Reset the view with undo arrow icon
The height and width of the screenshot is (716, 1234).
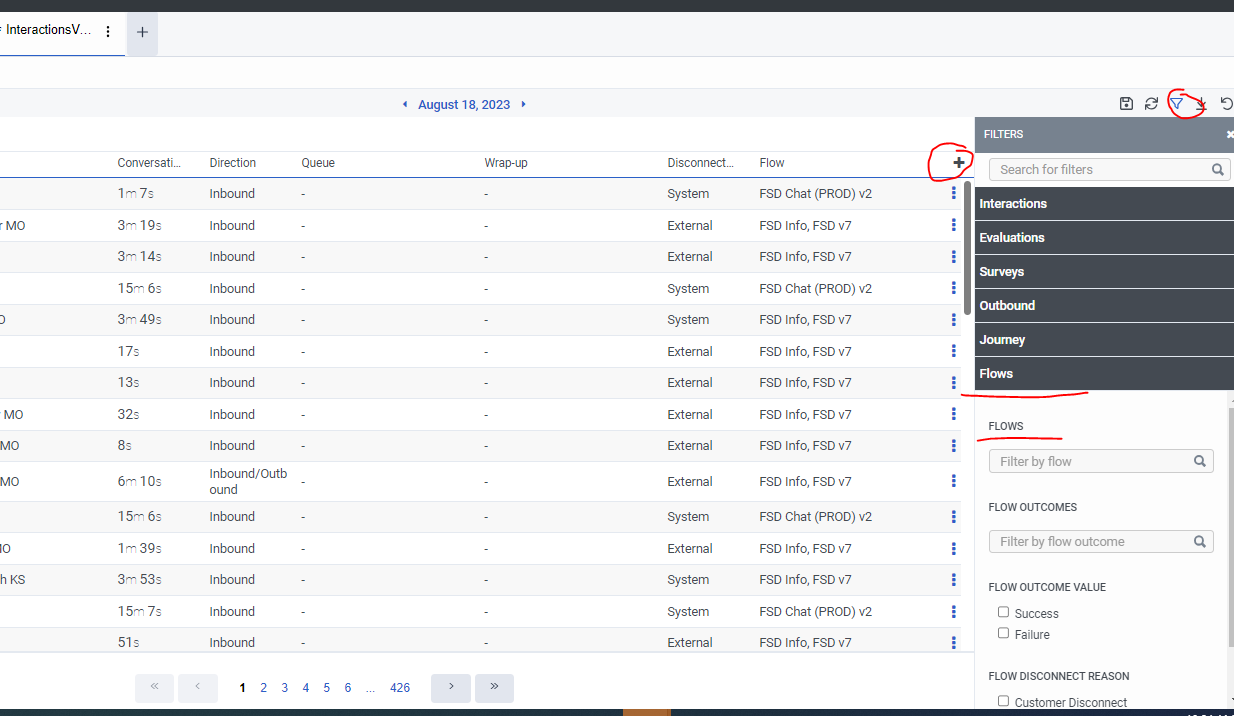[x=1226, y=104]
